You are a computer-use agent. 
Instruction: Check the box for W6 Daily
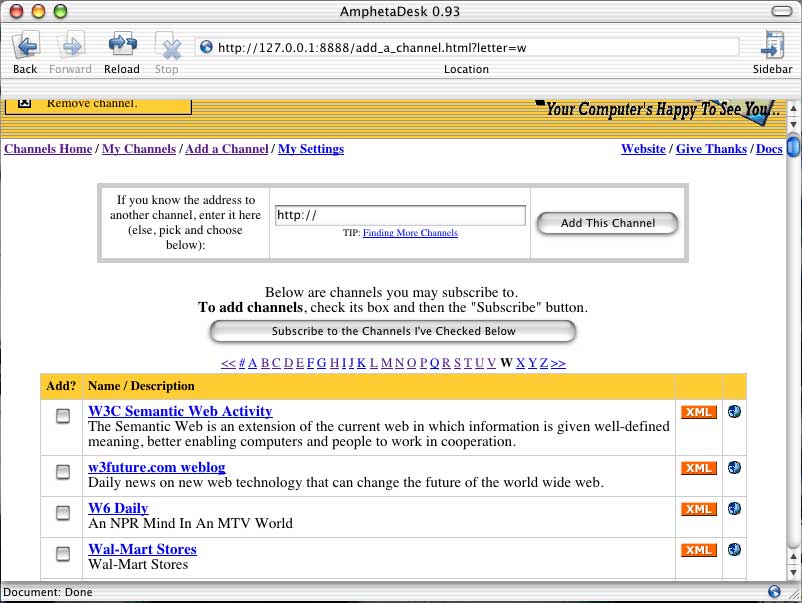63,512
